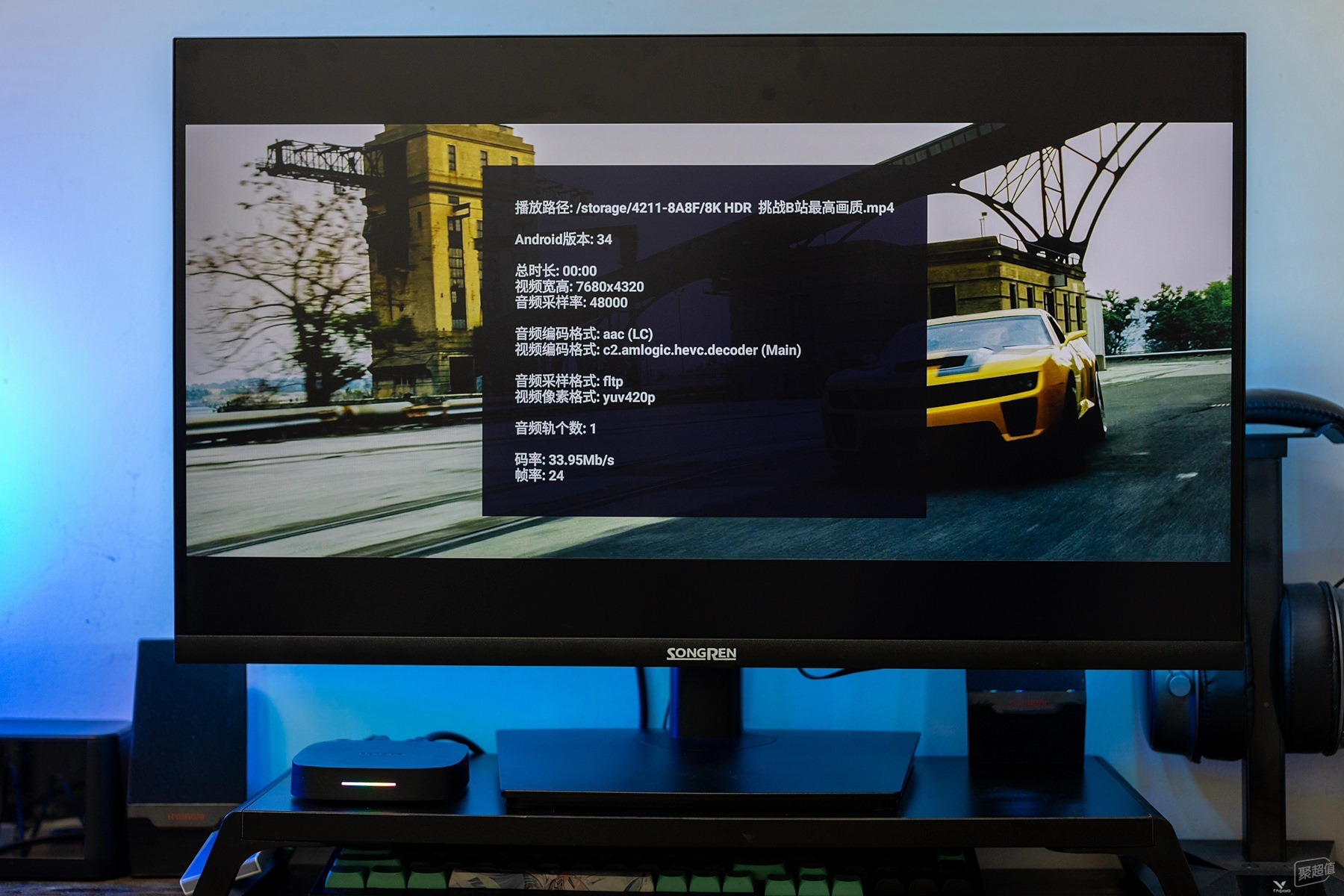Select the '音频编码格式: aac (LC)' line
Image resolution: width=1344 pixels, height=896 pixels.
point(583,334)
